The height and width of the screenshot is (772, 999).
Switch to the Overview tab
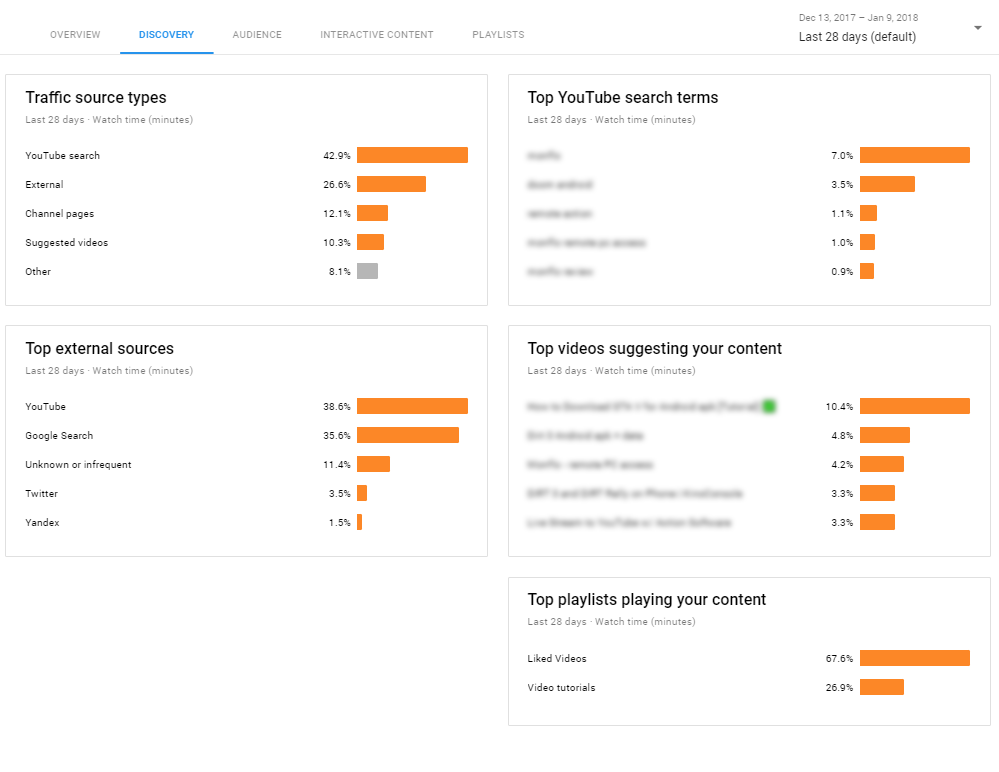[x=75, y=34]
